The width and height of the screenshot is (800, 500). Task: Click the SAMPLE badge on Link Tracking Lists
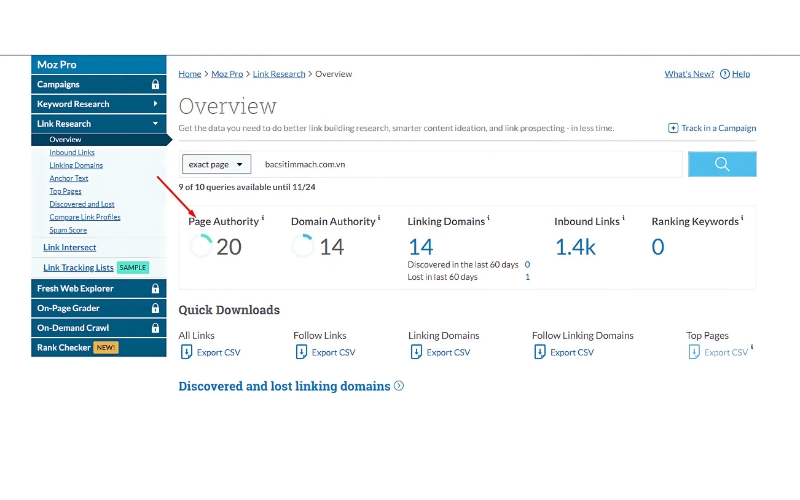click(x=133, y=267)
